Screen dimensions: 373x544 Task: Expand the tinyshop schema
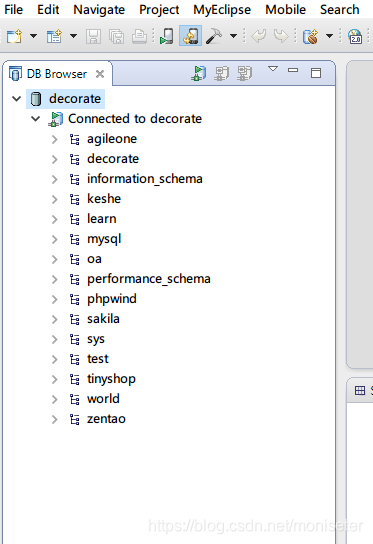[54, 380]
